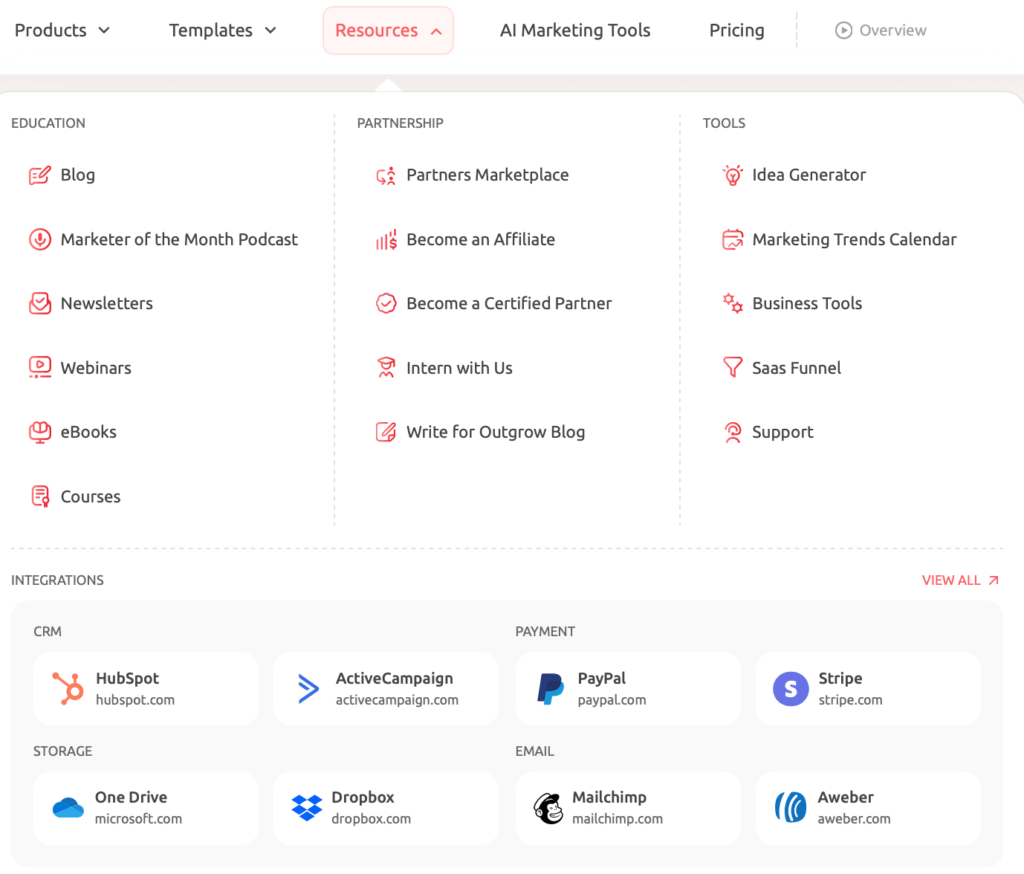Click the Stripe S logo
The image size is (1024, 874).
click(790, 688)
